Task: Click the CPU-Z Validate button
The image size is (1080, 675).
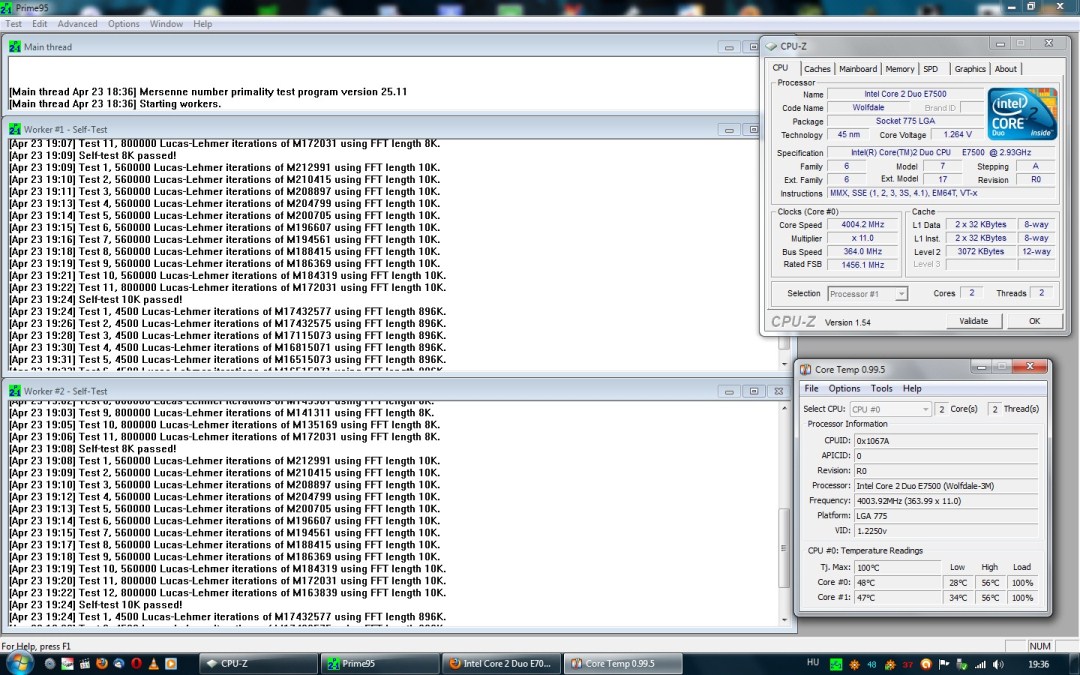Action: (x=973, y=321)
